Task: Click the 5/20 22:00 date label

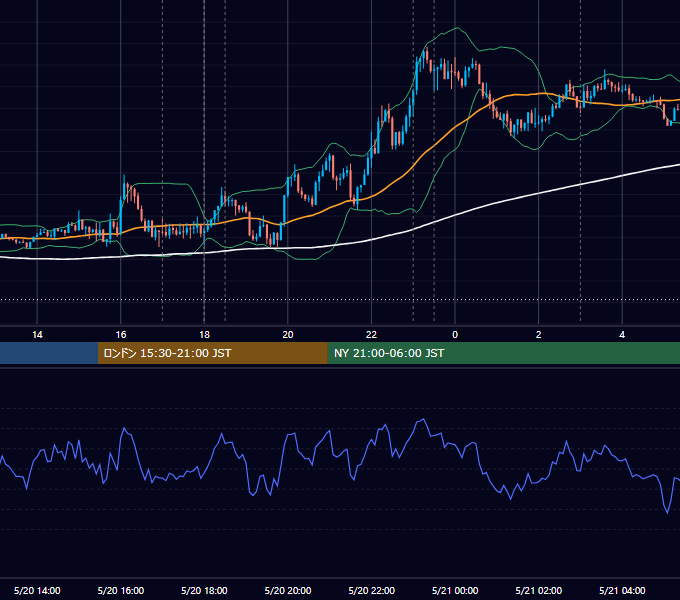Action: coord(372,590)
